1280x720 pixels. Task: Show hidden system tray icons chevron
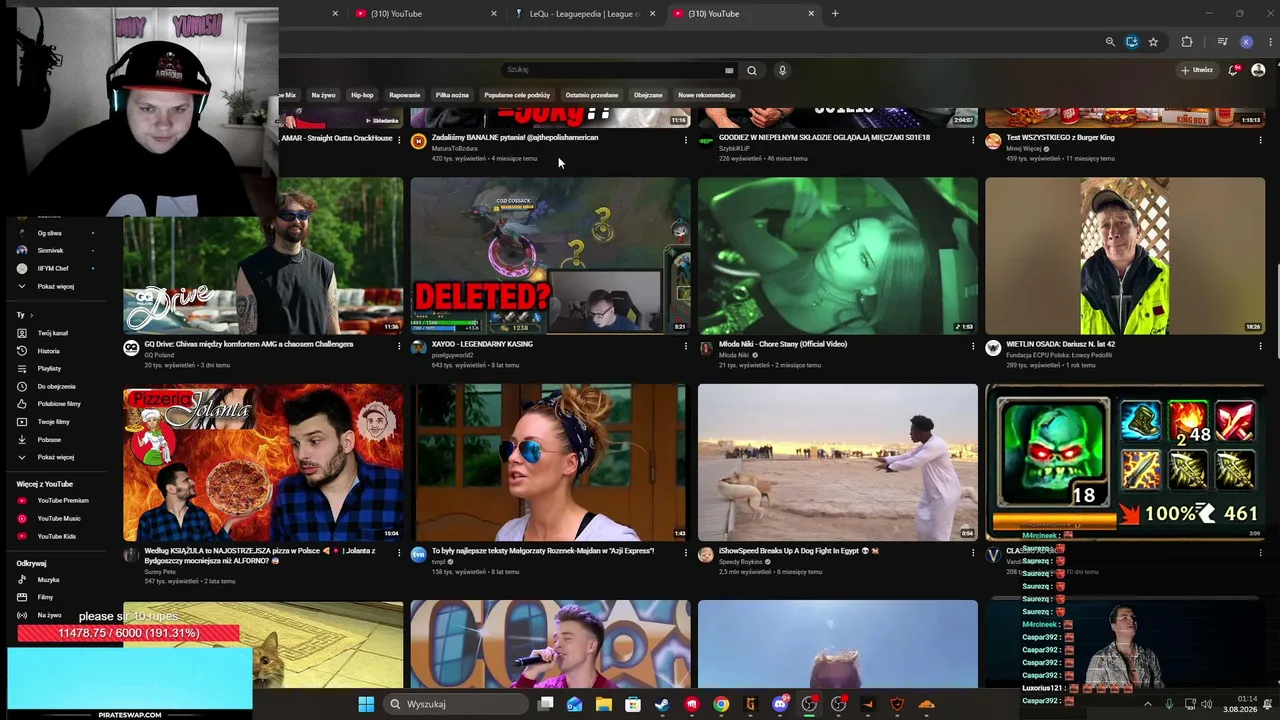click(1149, 704)
